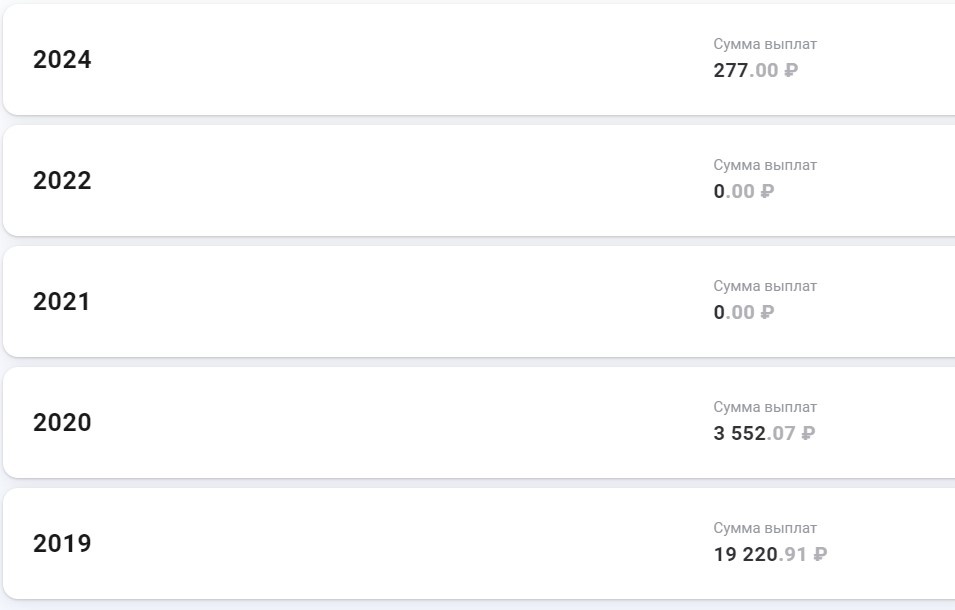
Task: Click the ruble sign after 3 552.07
Action: pyautogui.click(x=808, y=433)
